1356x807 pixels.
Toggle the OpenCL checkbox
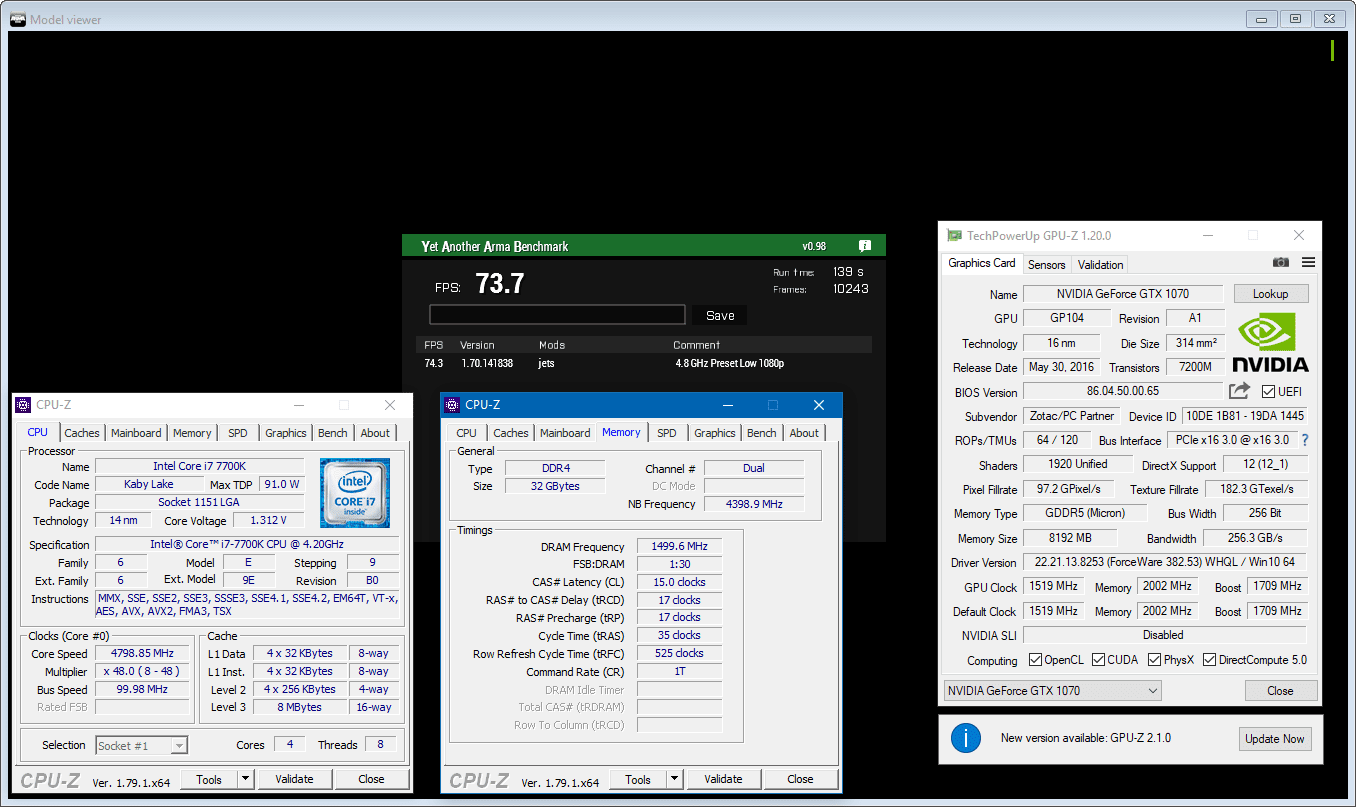(x=1036, y=660)
